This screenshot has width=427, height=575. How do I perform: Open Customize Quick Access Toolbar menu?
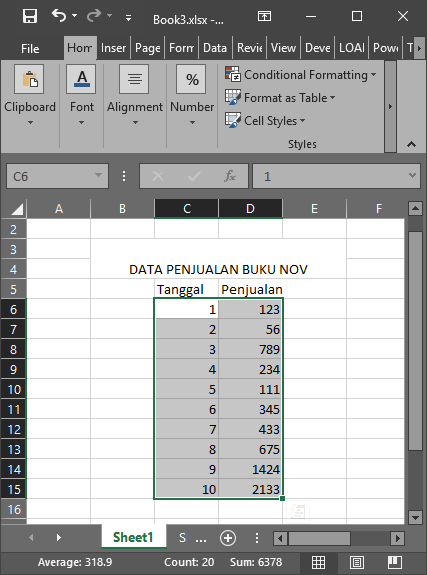click(x=128, y=17)
